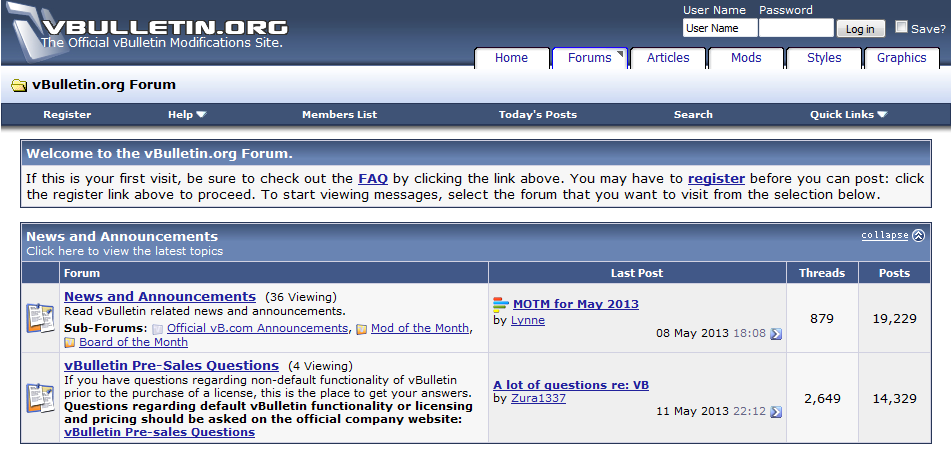Click the News and Announcements category header title
The width and height of the screenshot is (952, 451).
121,236
